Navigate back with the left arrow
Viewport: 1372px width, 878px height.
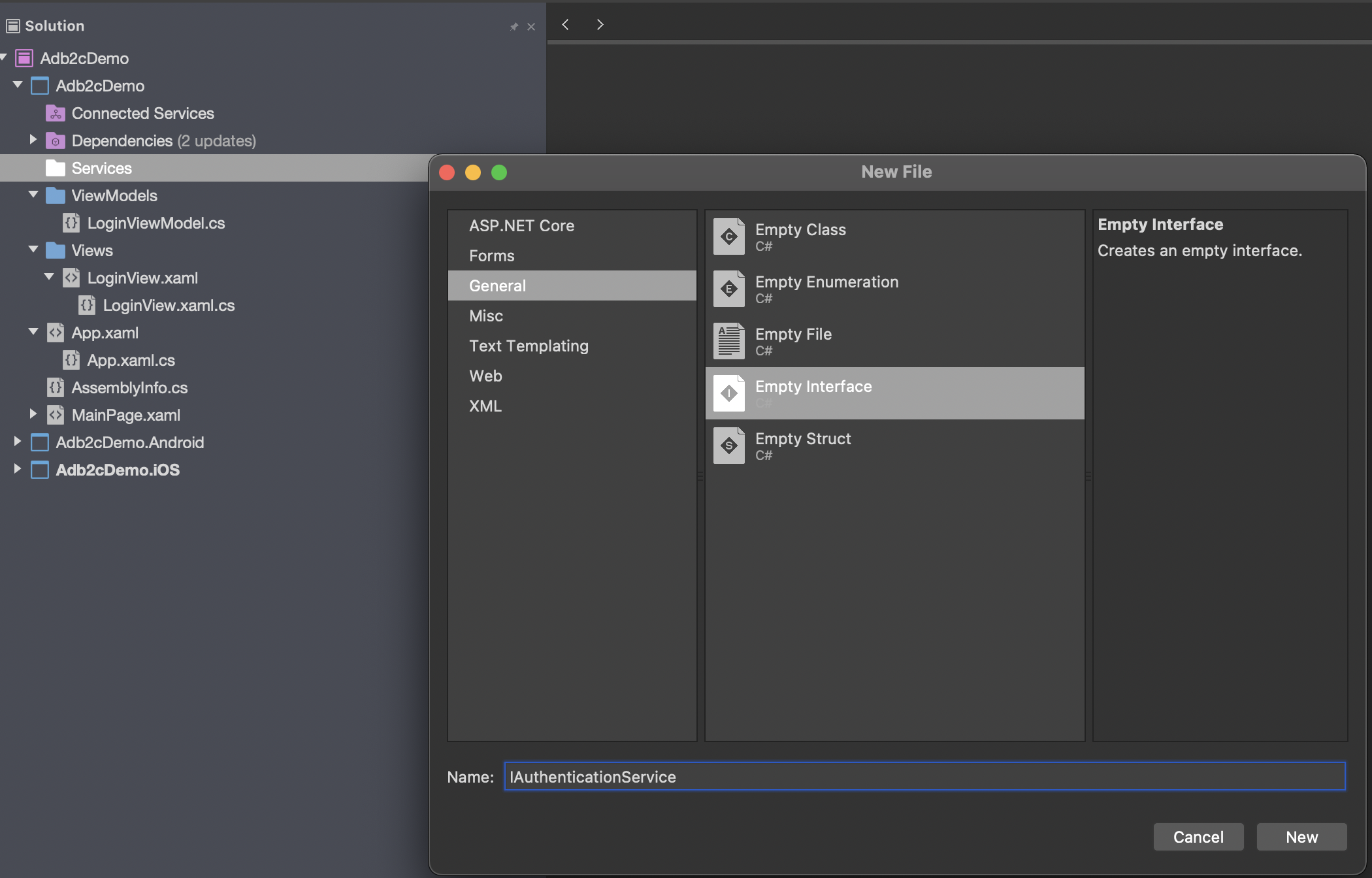tap(566, 25)
